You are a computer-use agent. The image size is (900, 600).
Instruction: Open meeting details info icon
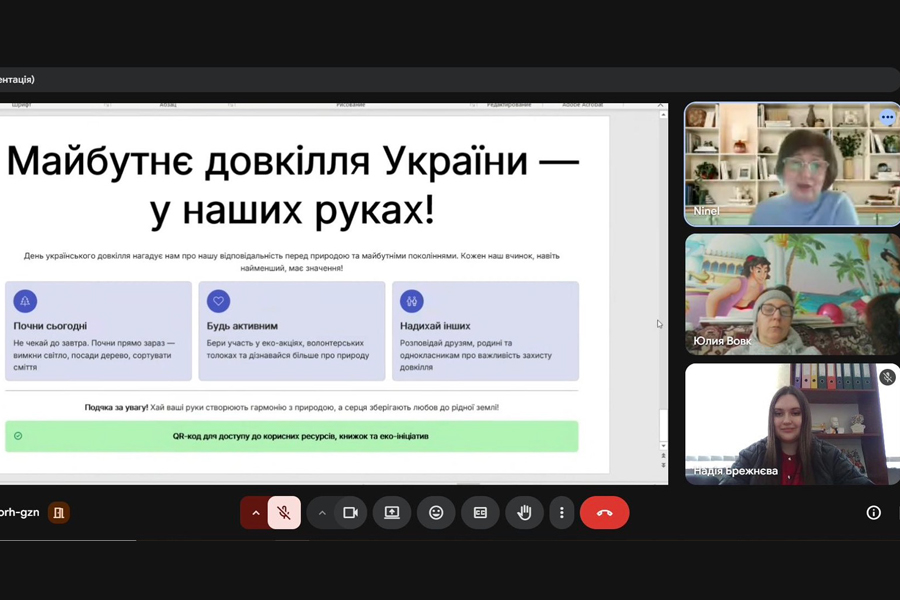[874, 513]
